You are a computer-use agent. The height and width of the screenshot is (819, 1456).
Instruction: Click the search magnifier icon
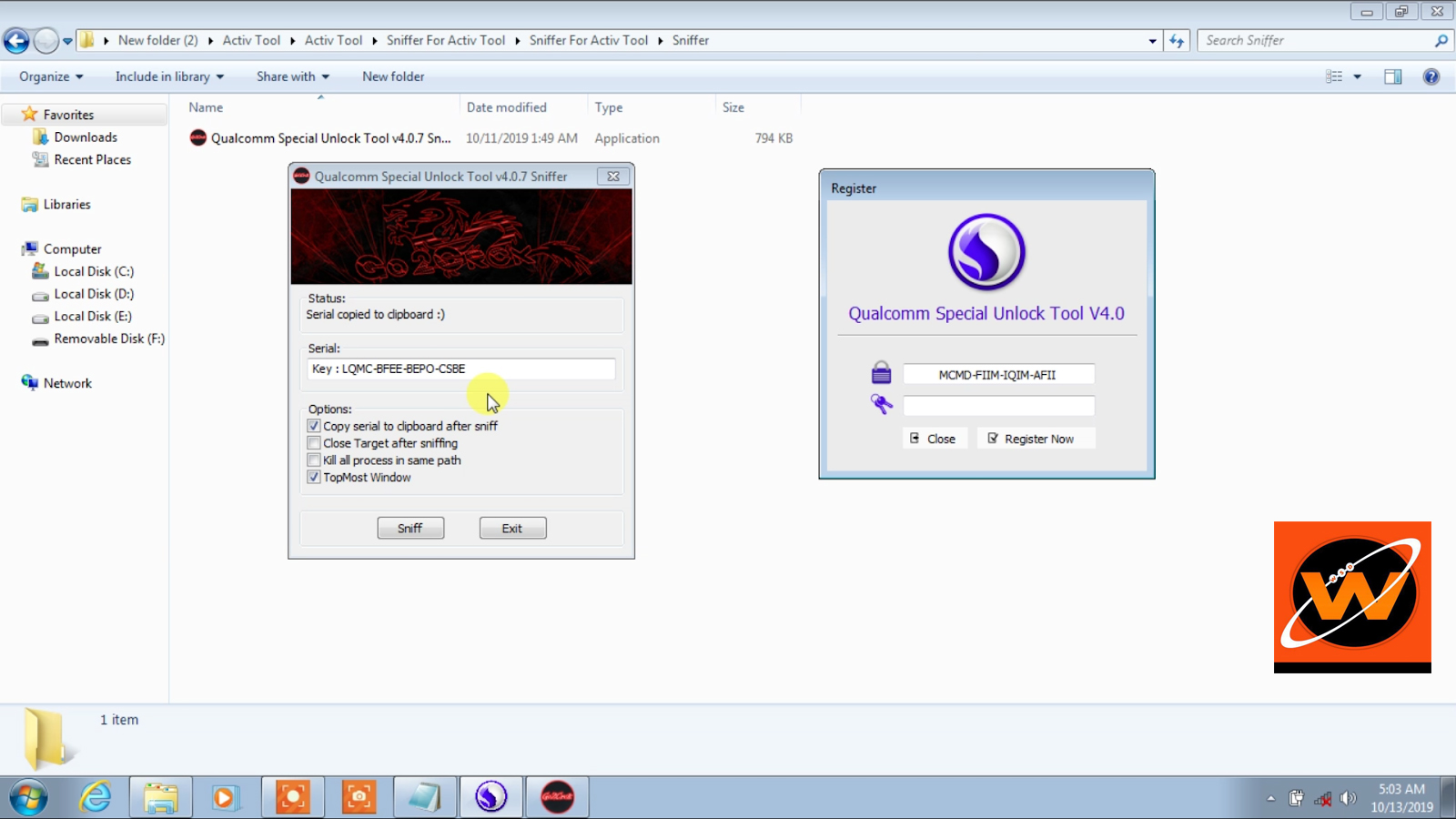point(1441,40)
